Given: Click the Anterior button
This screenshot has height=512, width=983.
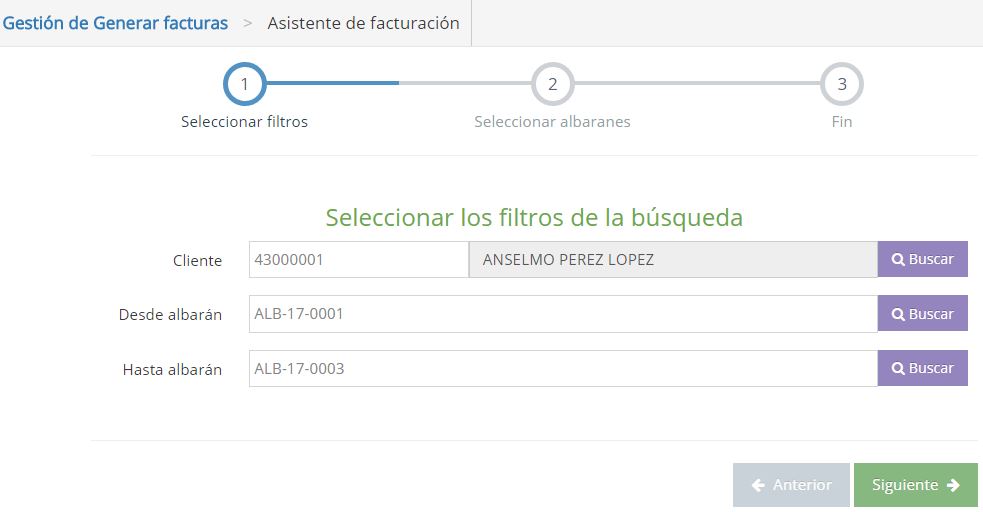Looking at the screenshot, I should [791, 485].
